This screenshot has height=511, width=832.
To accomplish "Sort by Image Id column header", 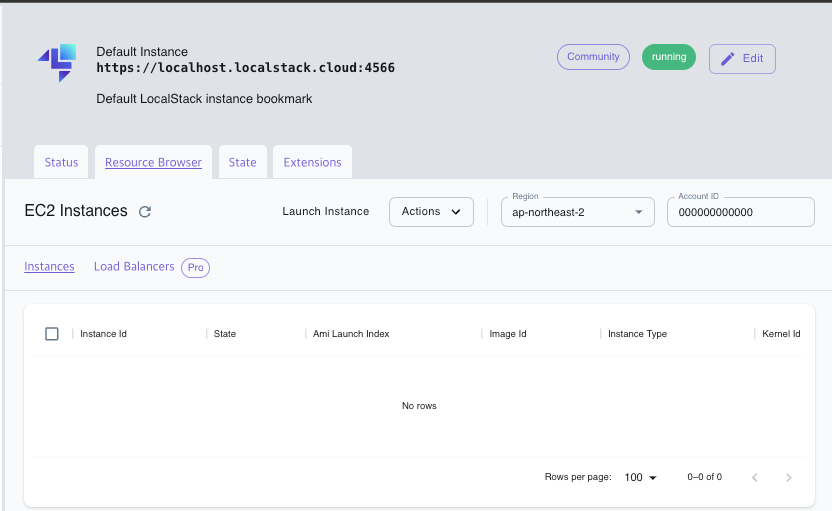I will pyautogui.click(x=508, y=334).
